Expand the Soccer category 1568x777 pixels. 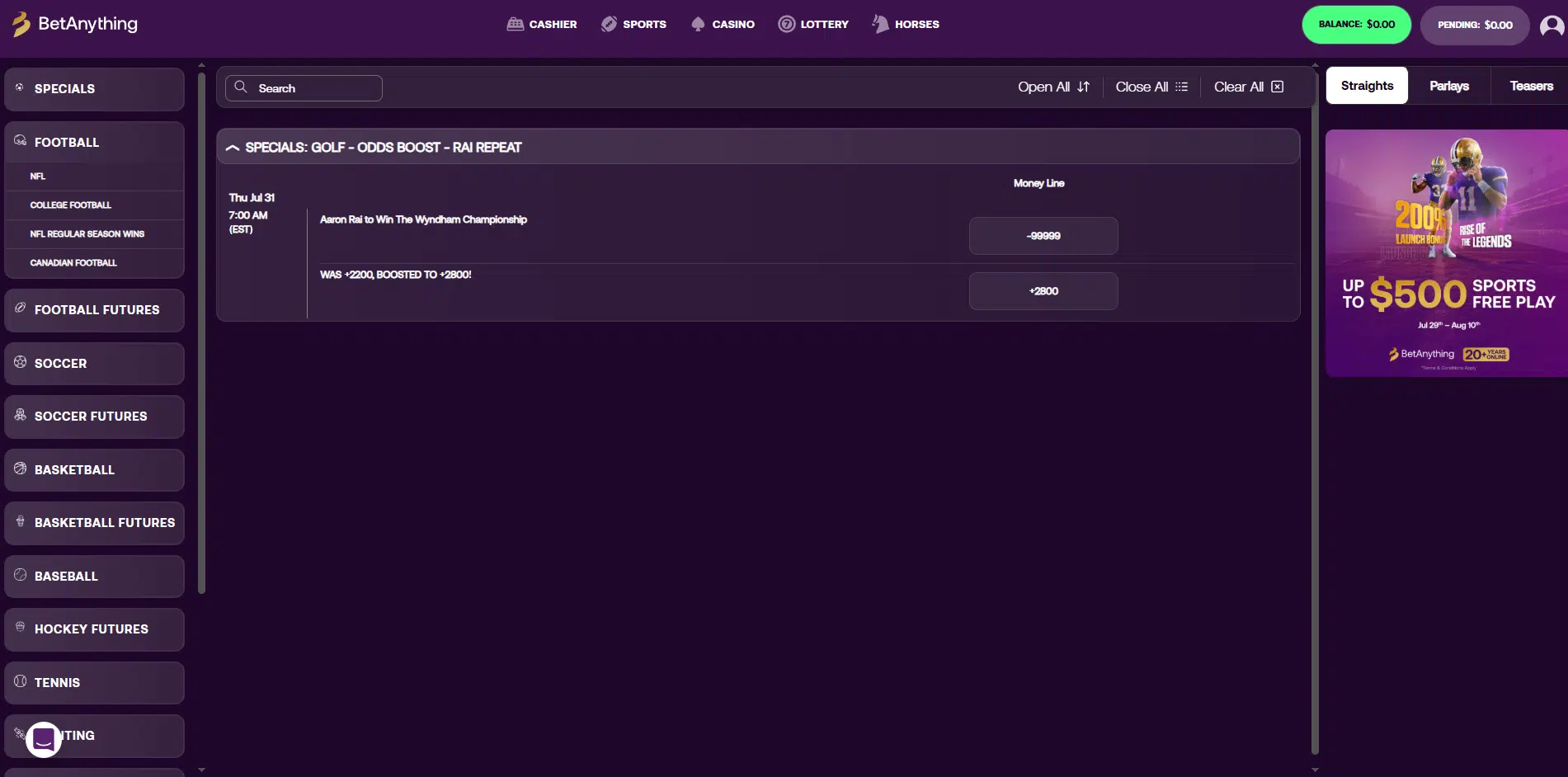coord(94,364)
